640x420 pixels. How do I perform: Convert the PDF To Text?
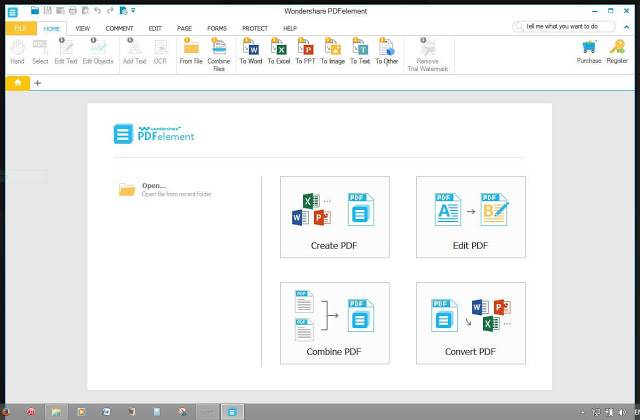coord(360,52)
